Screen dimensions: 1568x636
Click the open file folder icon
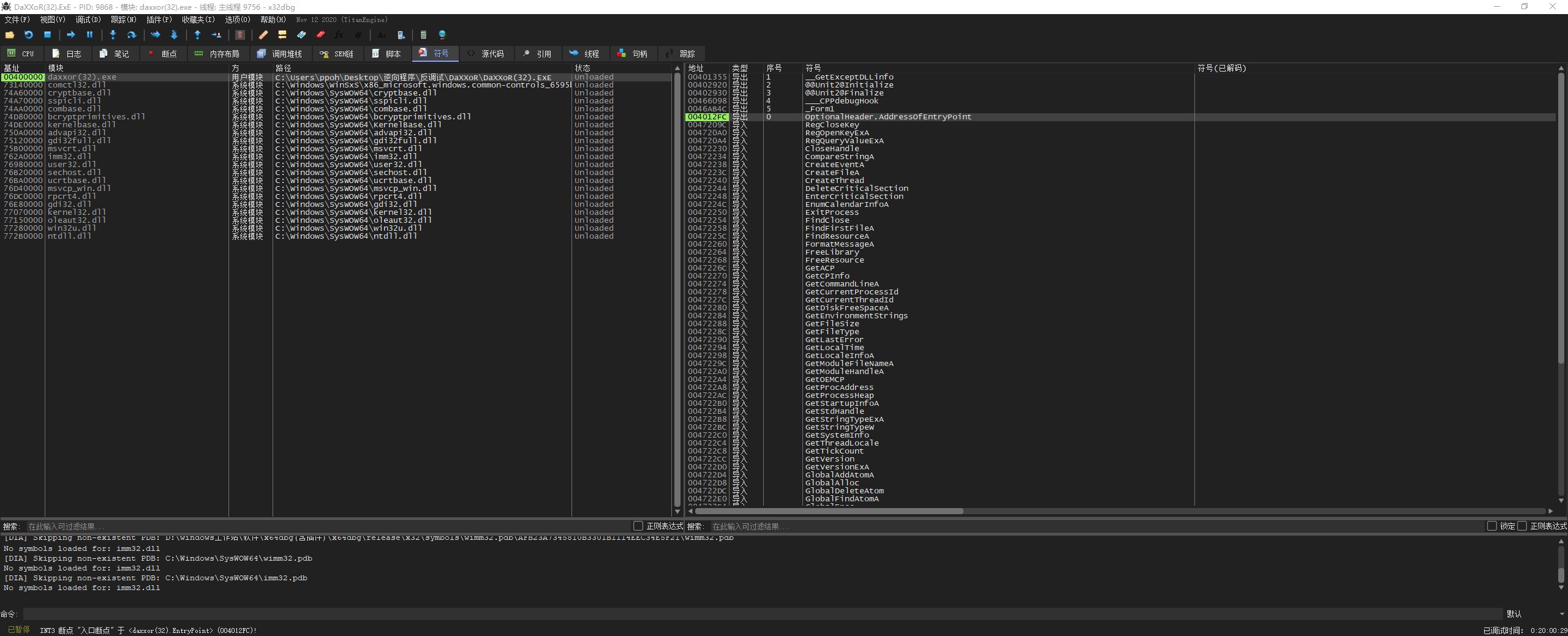(x=10, y=35)
